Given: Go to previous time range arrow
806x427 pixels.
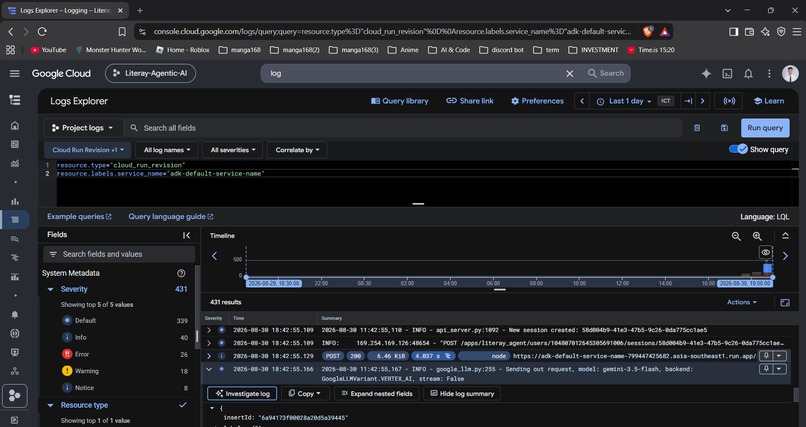Looking at the screenshot, I should 582,101.
